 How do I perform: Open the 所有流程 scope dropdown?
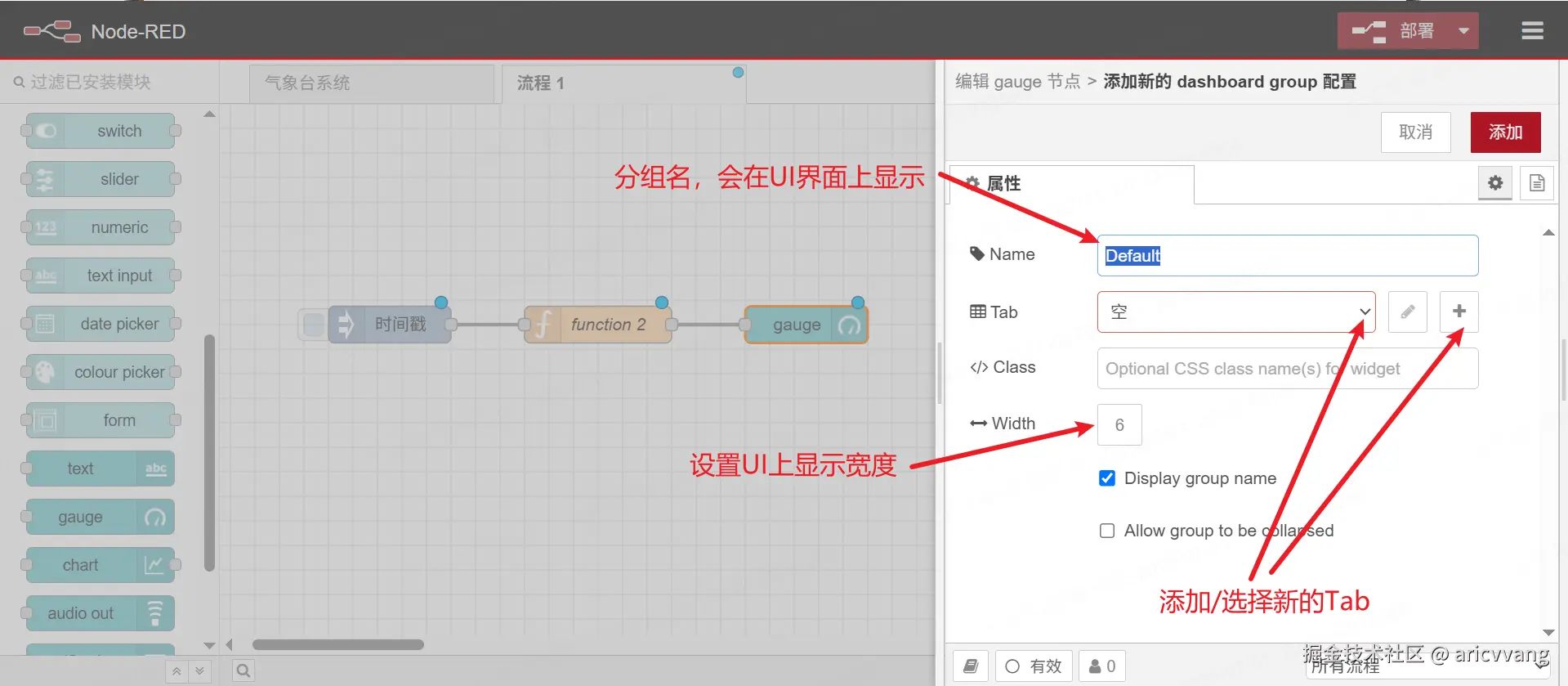coord(1428,666)
